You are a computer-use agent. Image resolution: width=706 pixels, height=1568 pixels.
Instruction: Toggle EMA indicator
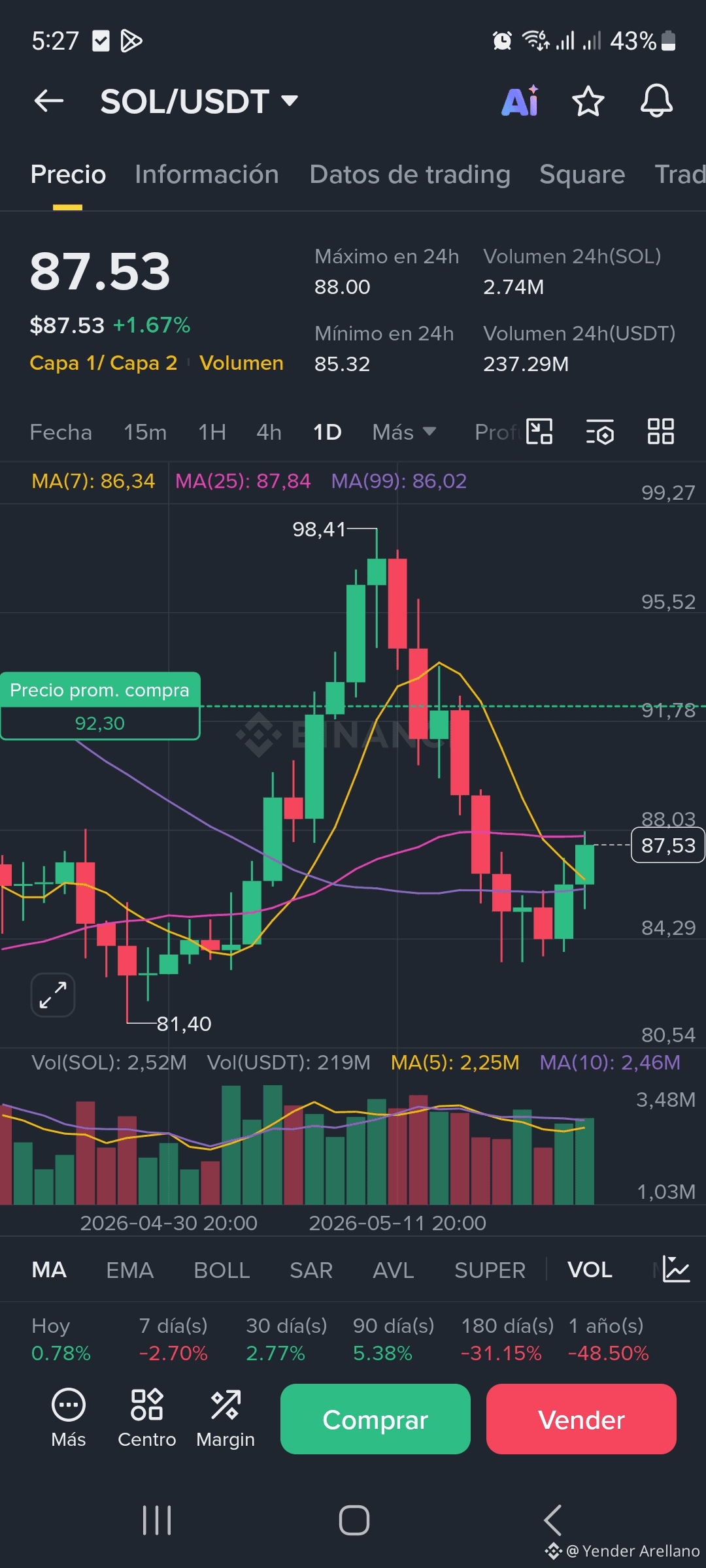point(129,1270)
